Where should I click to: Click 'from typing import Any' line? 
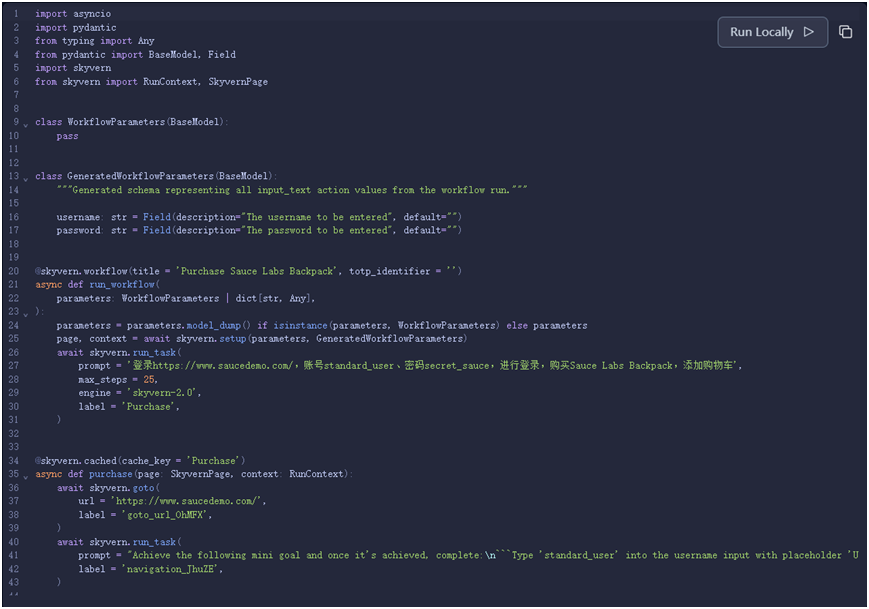click(95, 41)
